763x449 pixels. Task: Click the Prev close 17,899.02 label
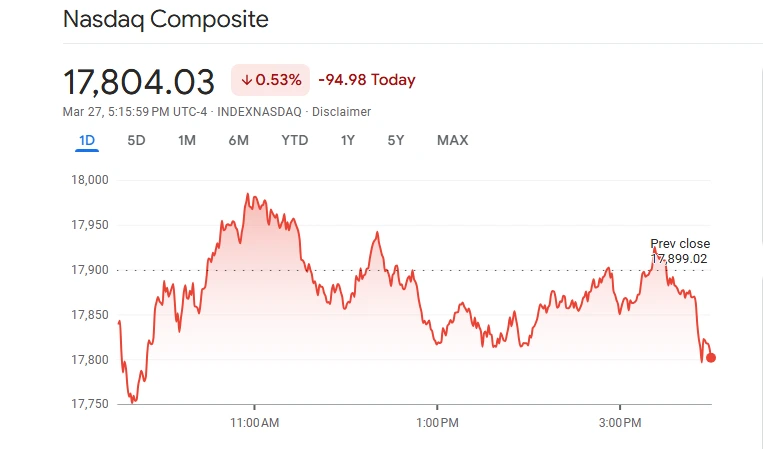[x=679, y=251]
